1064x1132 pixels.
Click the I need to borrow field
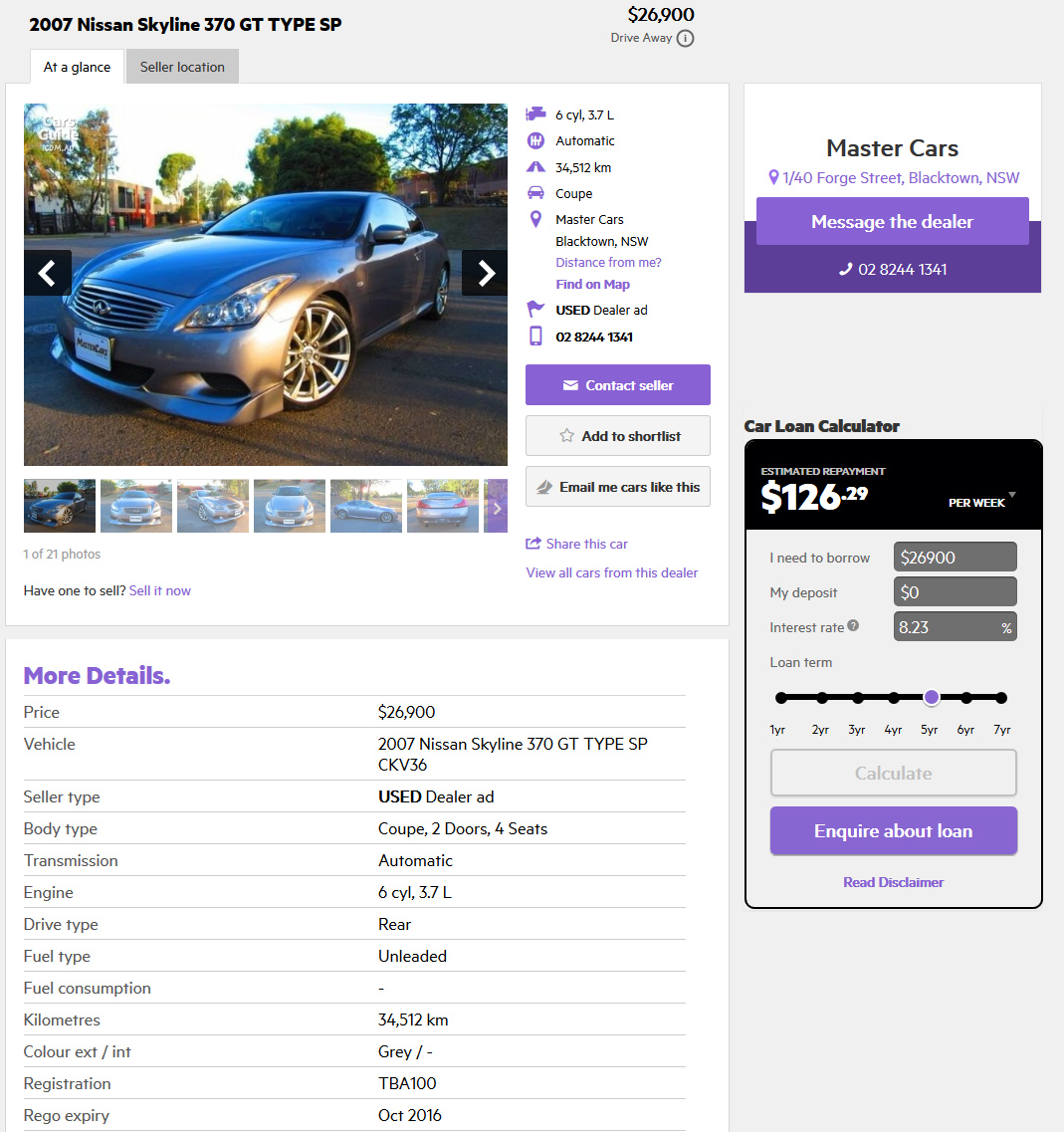coord(955,557)
